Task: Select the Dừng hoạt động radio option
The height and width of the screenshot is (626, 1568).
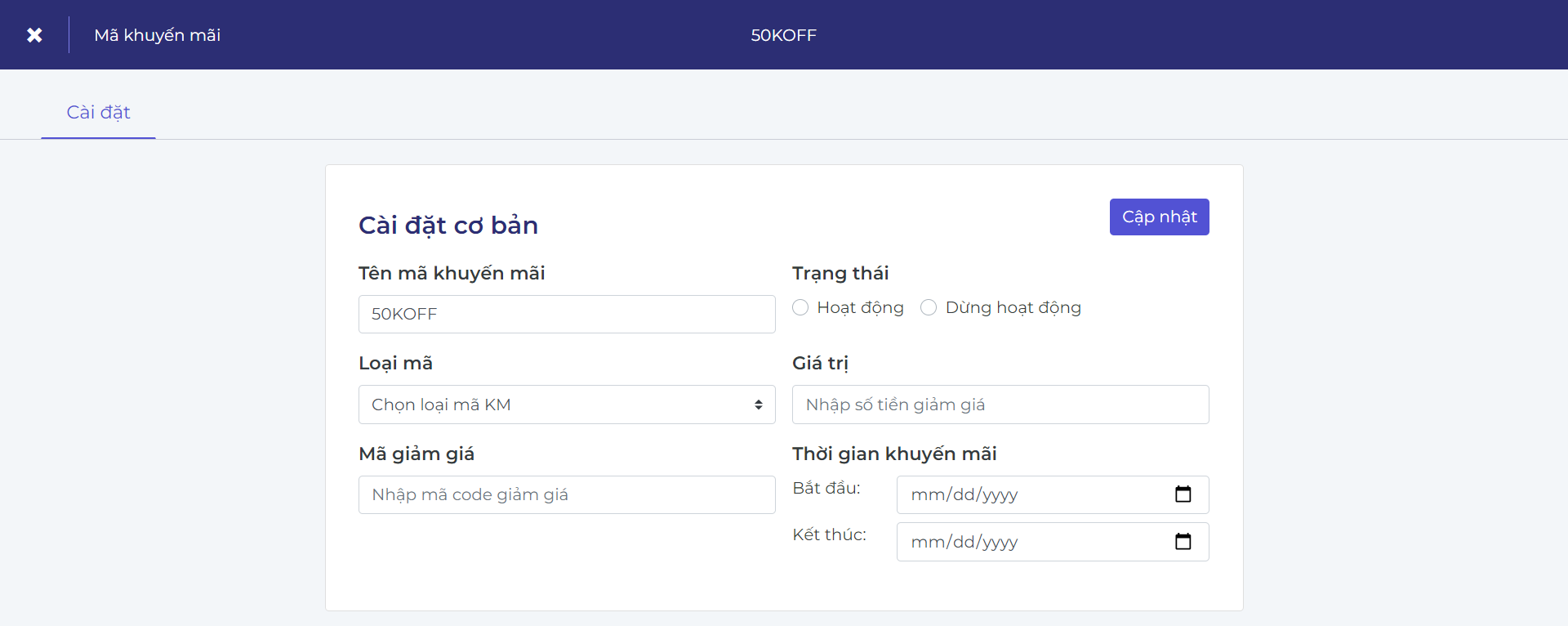Action: click(929, 307)
